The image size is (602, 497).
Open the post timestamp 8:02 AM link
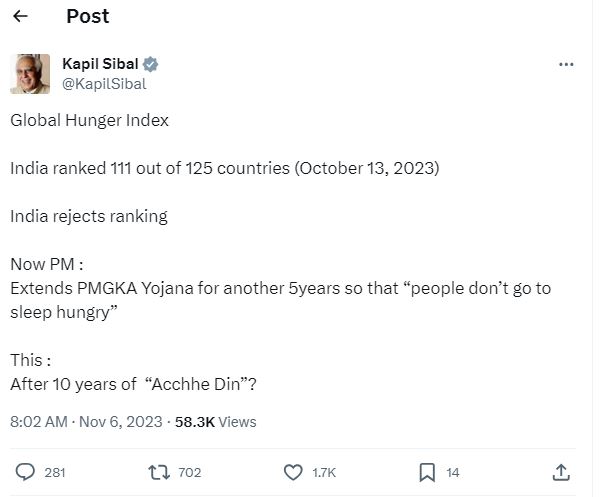(36, 422)
